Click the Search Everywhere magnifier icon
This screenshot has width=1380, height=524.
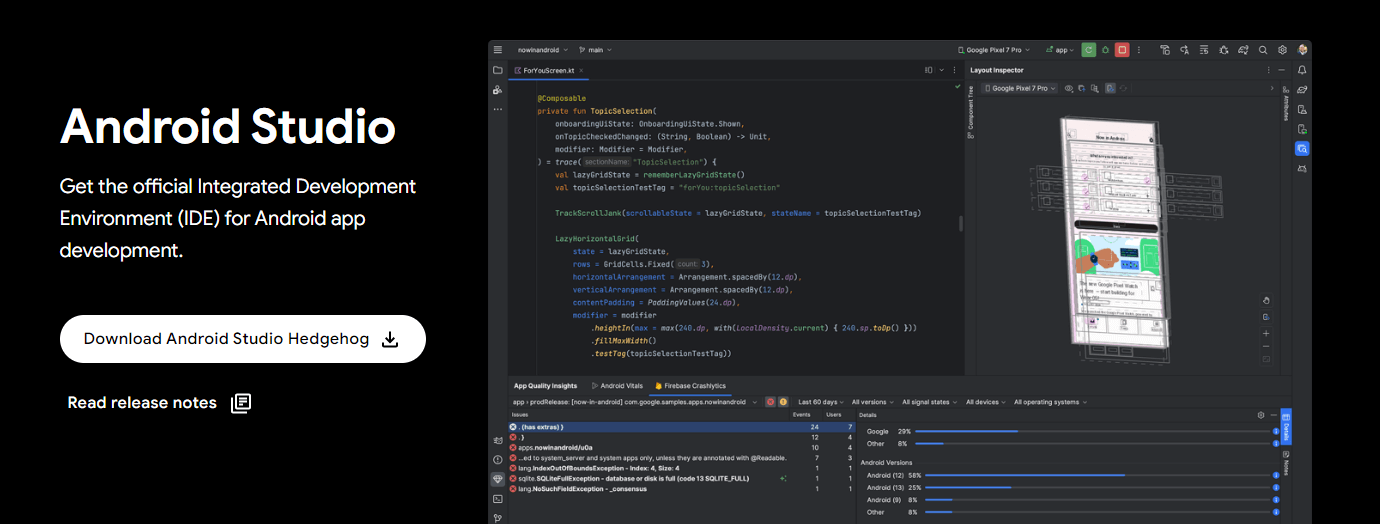[x=1263, y=49]
